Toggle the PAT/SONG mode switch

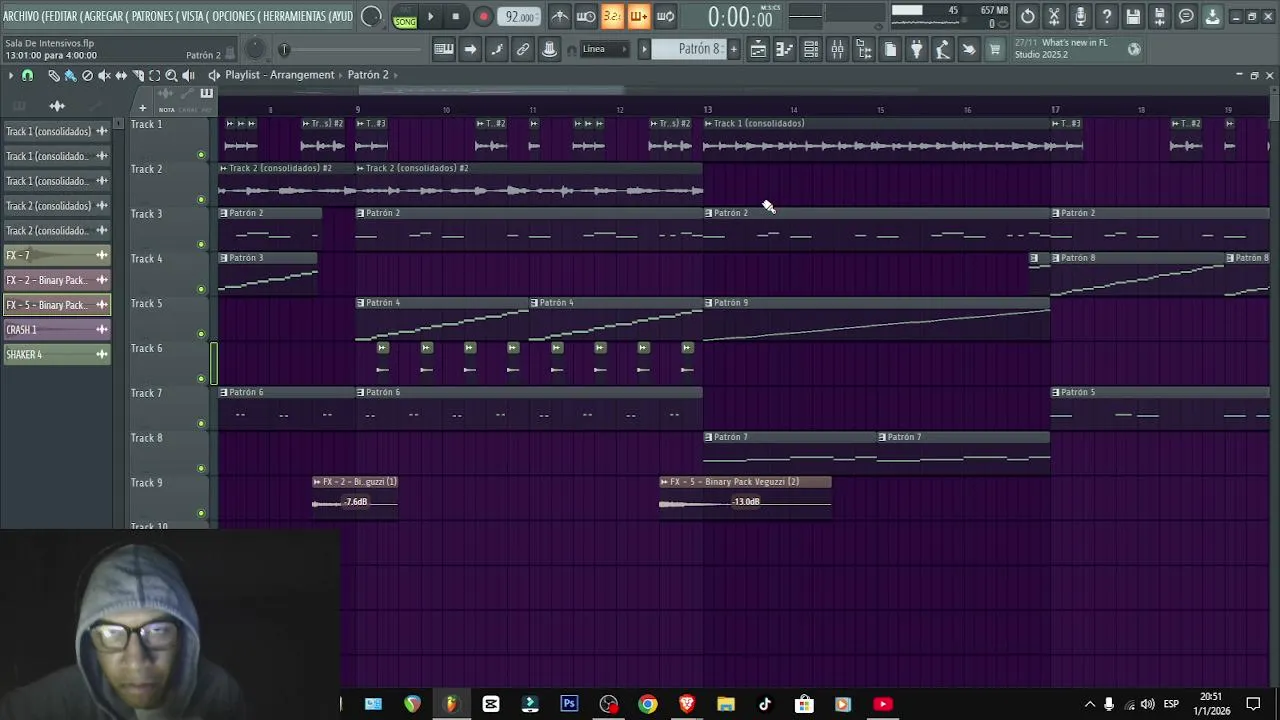click(x=405, y=17)
